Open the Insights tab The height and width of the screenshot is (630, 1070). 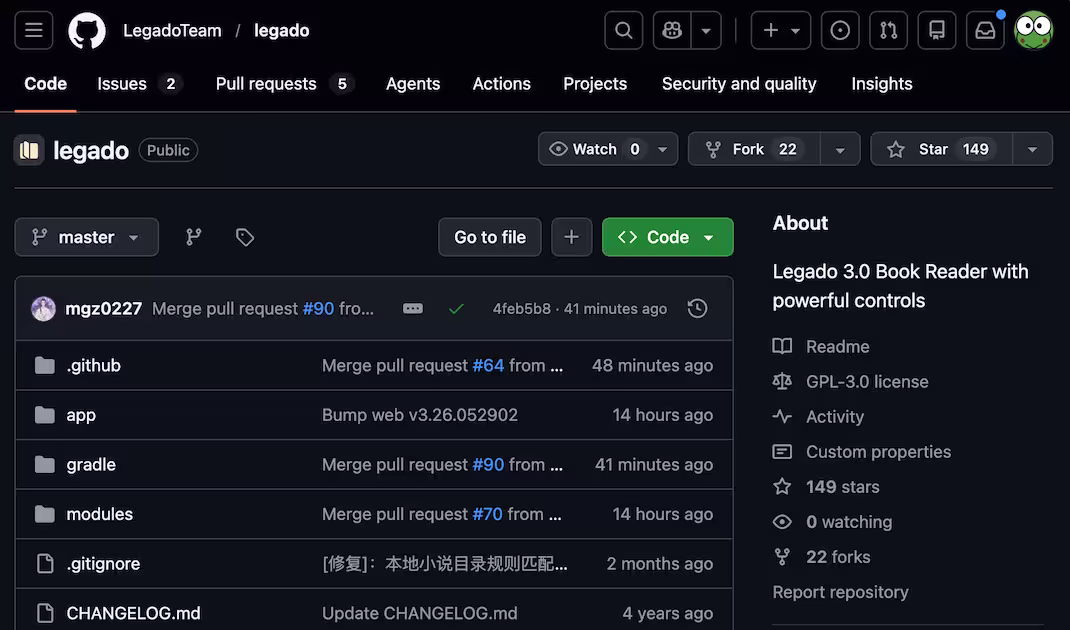[x=882, y=84]
